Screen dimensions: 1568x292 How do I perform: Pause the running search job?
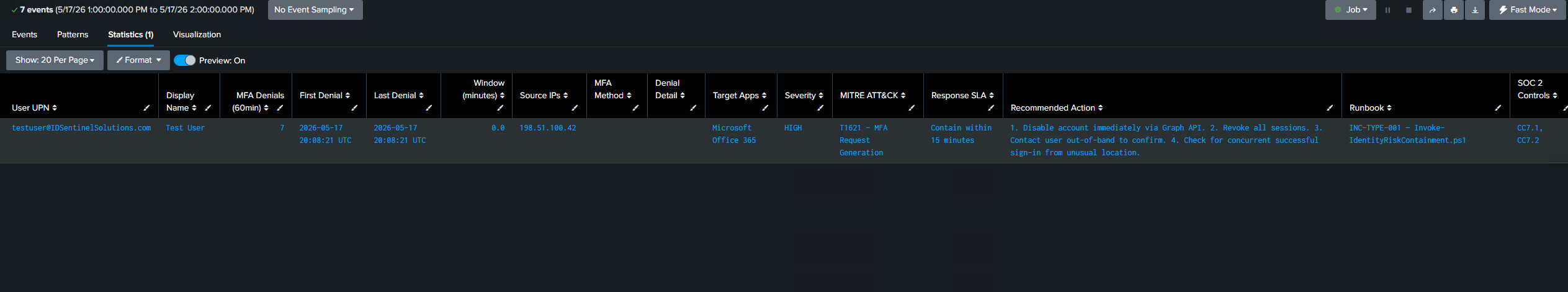[x=1387, y=10]
